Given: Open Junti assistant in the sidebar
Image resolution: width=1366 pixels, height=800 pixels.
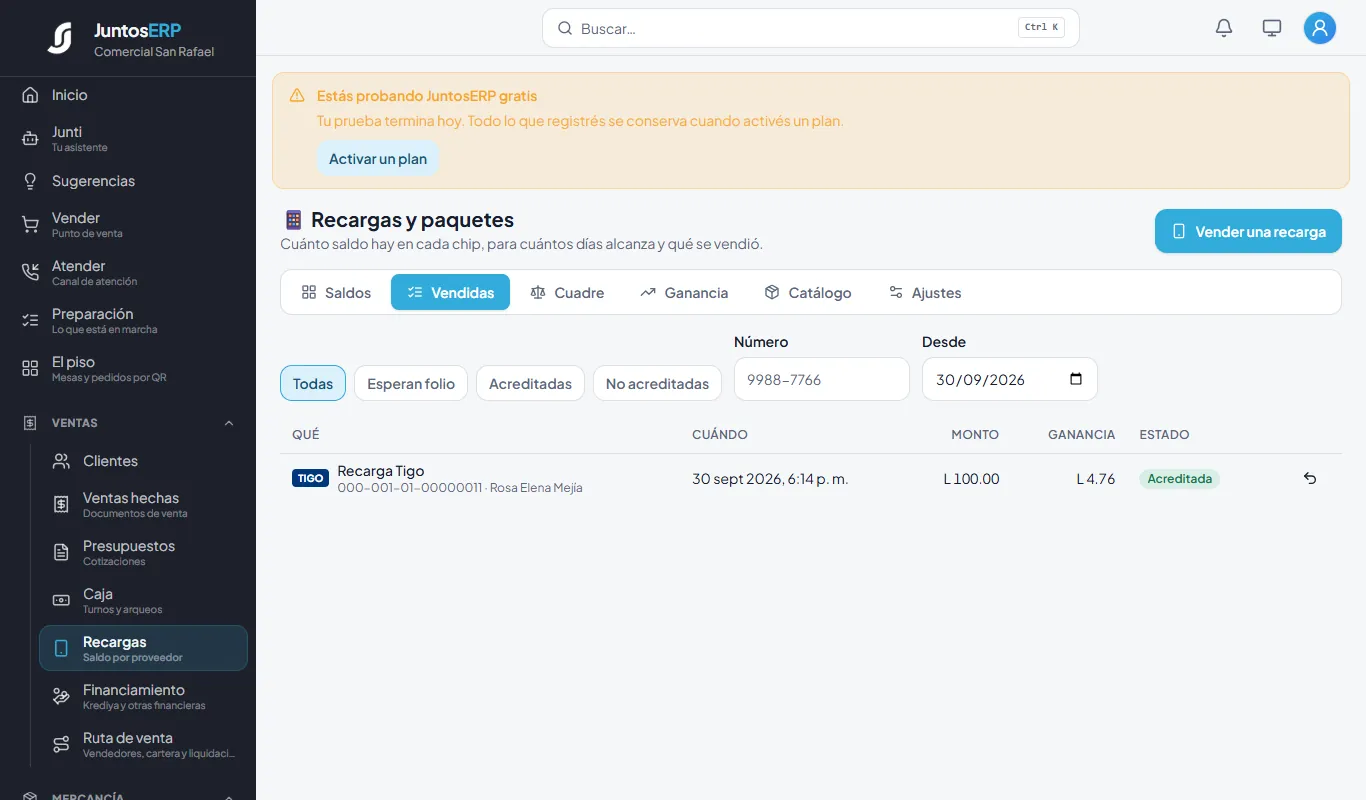Looking at the screenshot, I should click(x=128, y=138).
